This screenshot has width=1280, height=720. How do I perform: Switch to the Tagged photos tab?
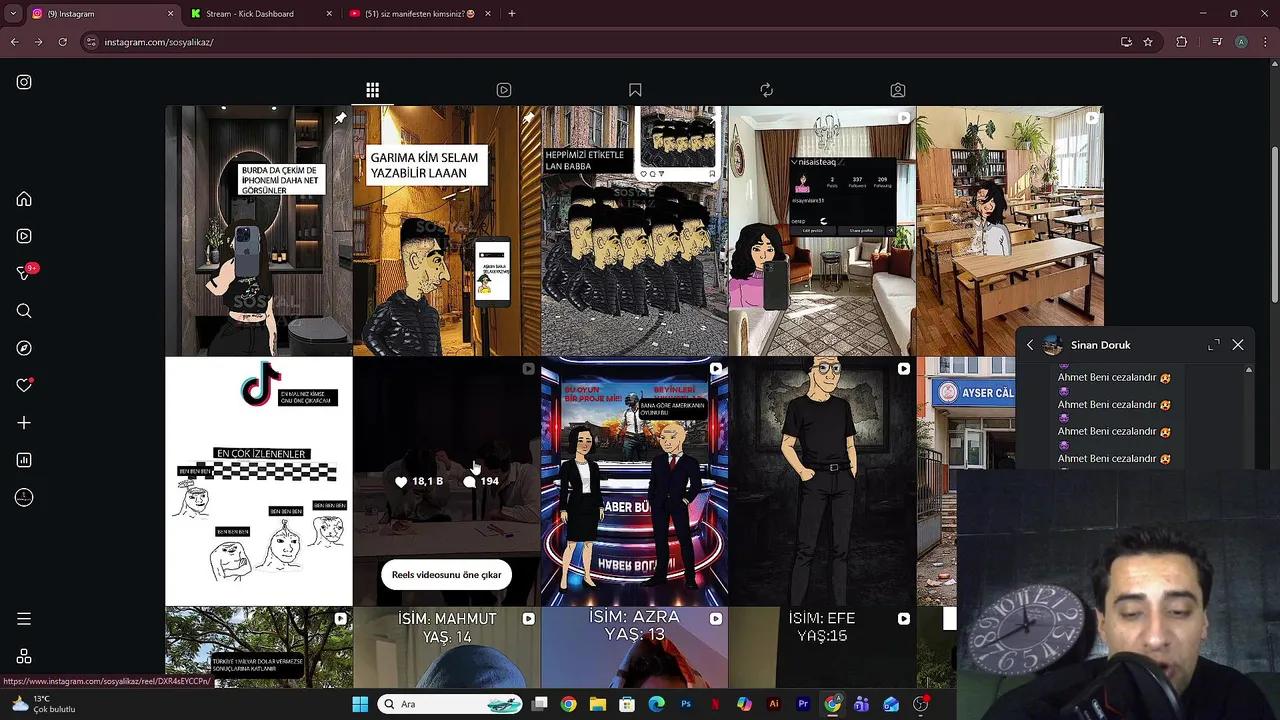pyautogui.click(x=898, y=90)
